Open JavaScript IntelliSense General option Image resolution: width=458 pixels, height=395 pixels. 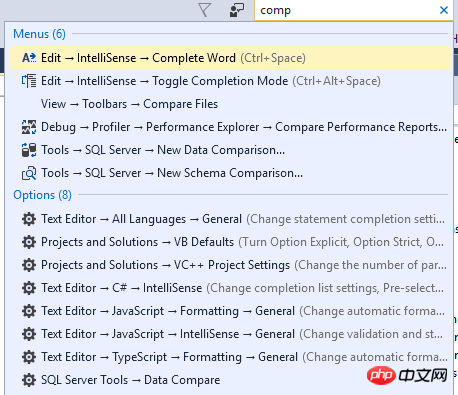click(230, 334)
